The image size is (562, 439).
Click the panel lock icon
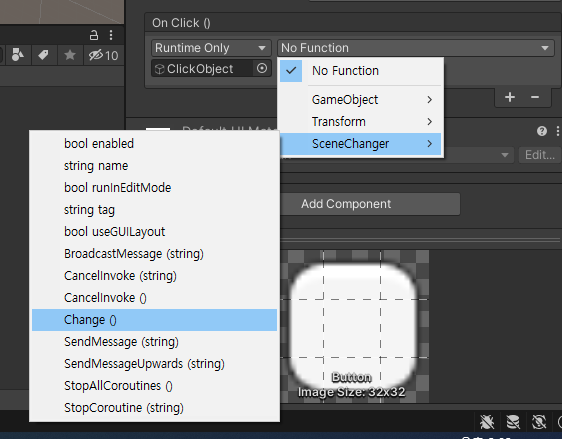(x=94, y=35)
